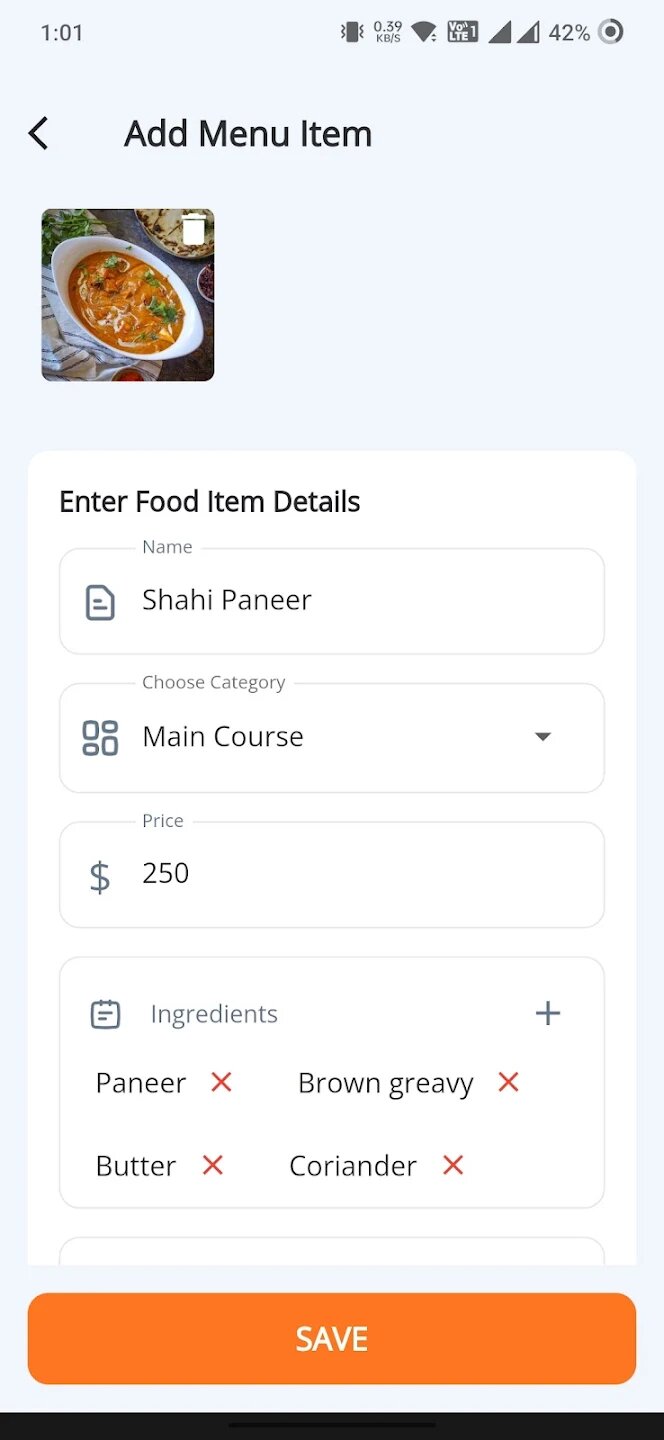Tap the Add Menu Item title
664x1440 pixels.
coord(248,134)
